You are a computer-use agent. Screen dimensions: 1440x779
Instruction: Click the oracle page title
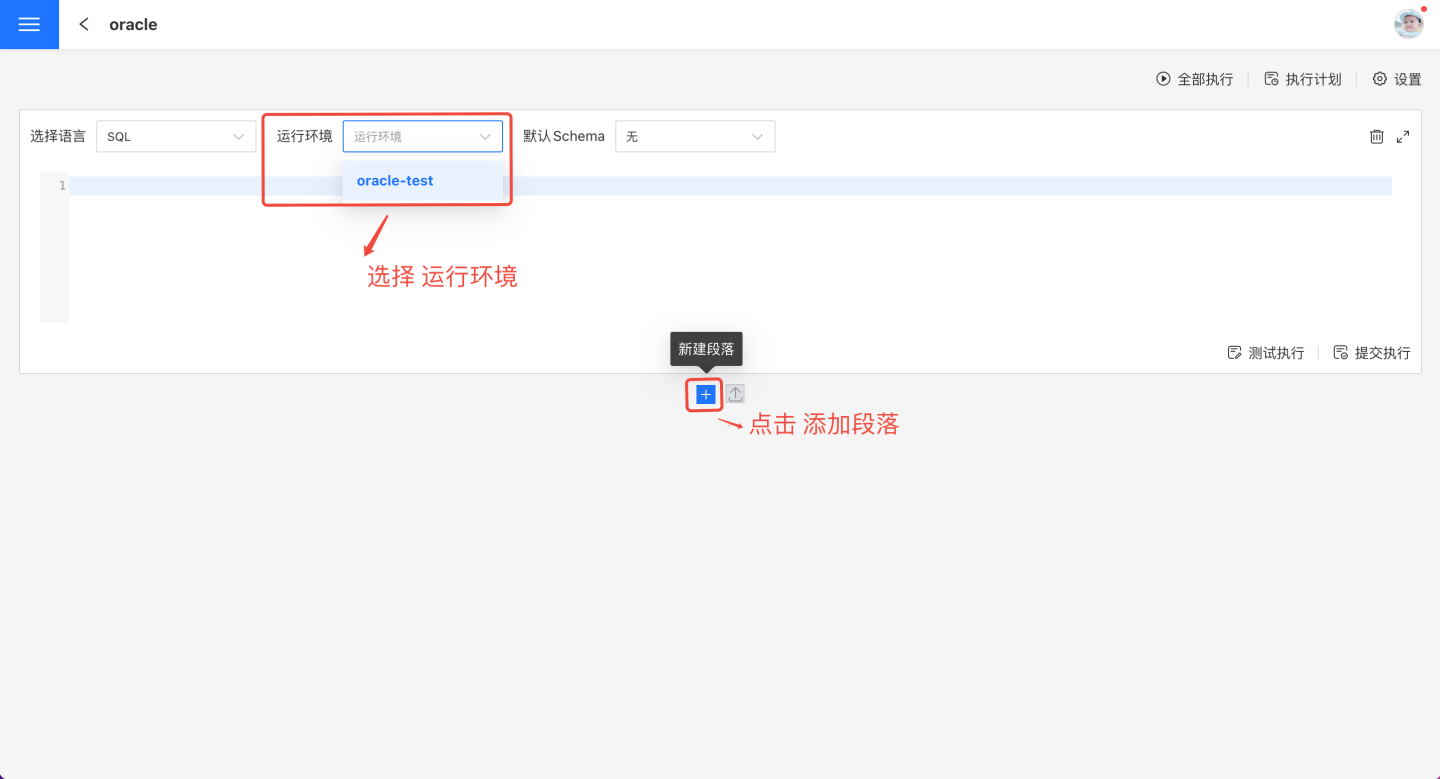tap(133, 24)
